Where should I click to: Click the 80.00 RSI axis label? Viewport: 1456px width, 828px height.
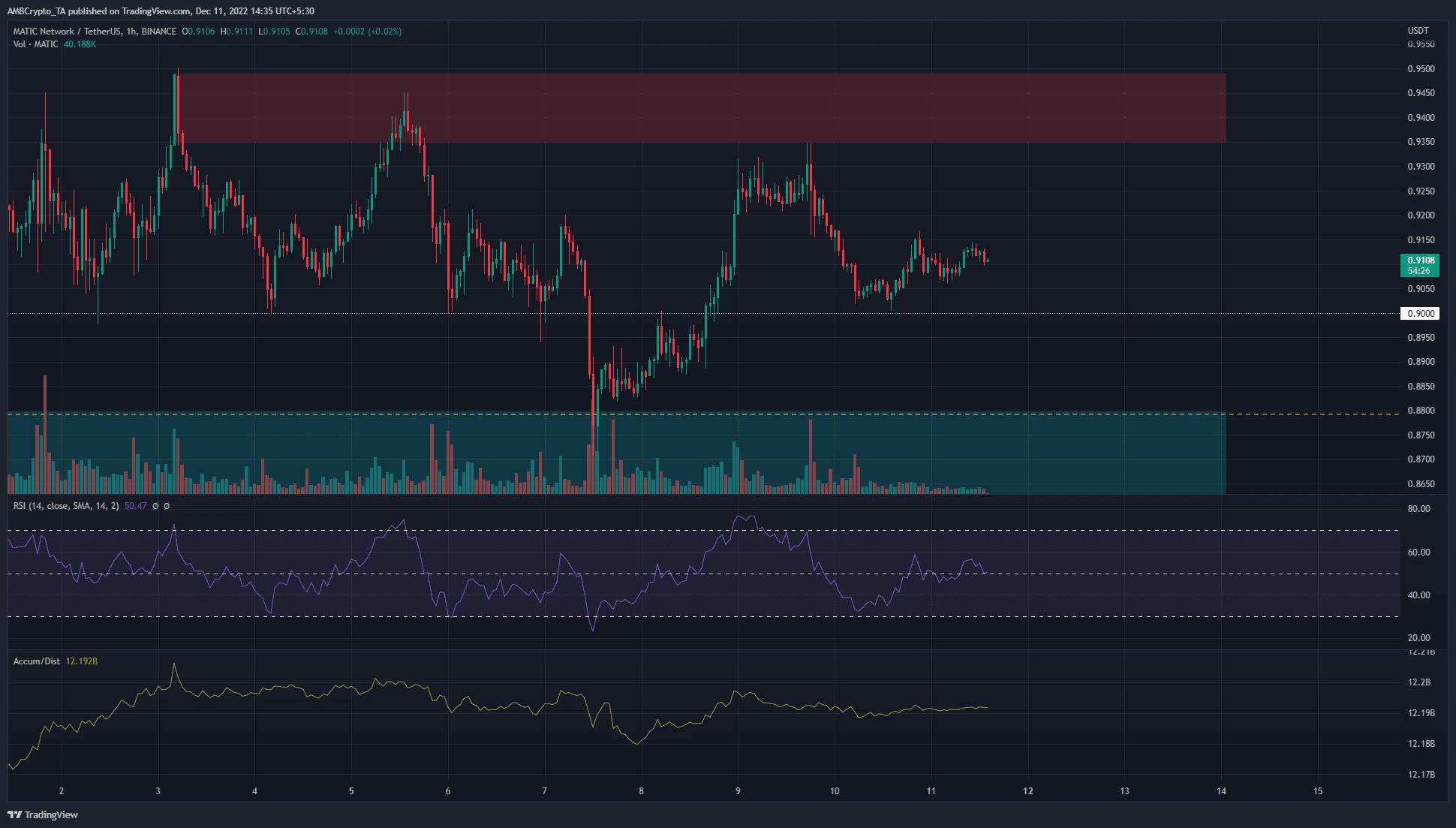click(1418, 509)
